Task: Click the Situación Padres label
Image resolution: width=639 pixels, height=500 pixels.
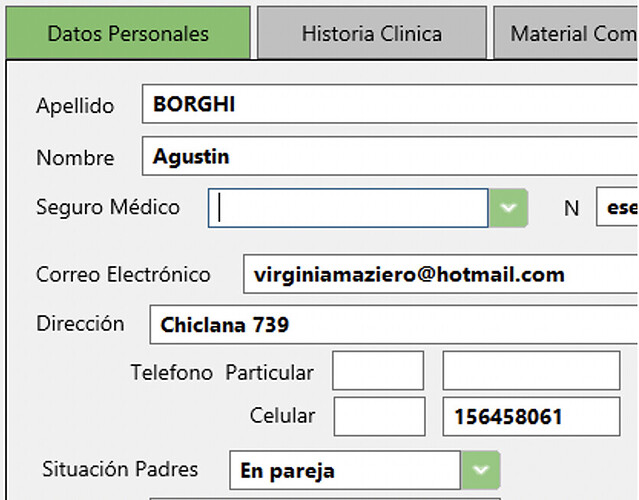Action: (x=120, y=469)
